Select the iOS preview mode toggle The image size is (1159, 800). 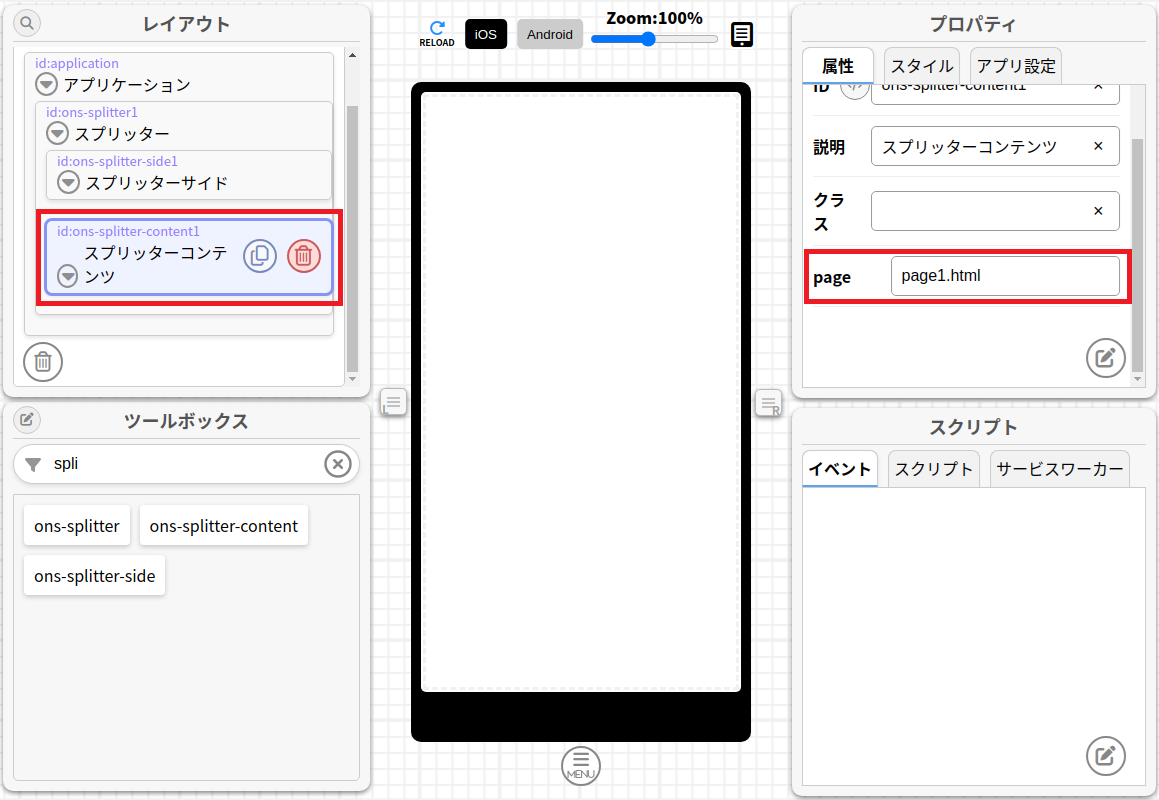coord(485,34)
